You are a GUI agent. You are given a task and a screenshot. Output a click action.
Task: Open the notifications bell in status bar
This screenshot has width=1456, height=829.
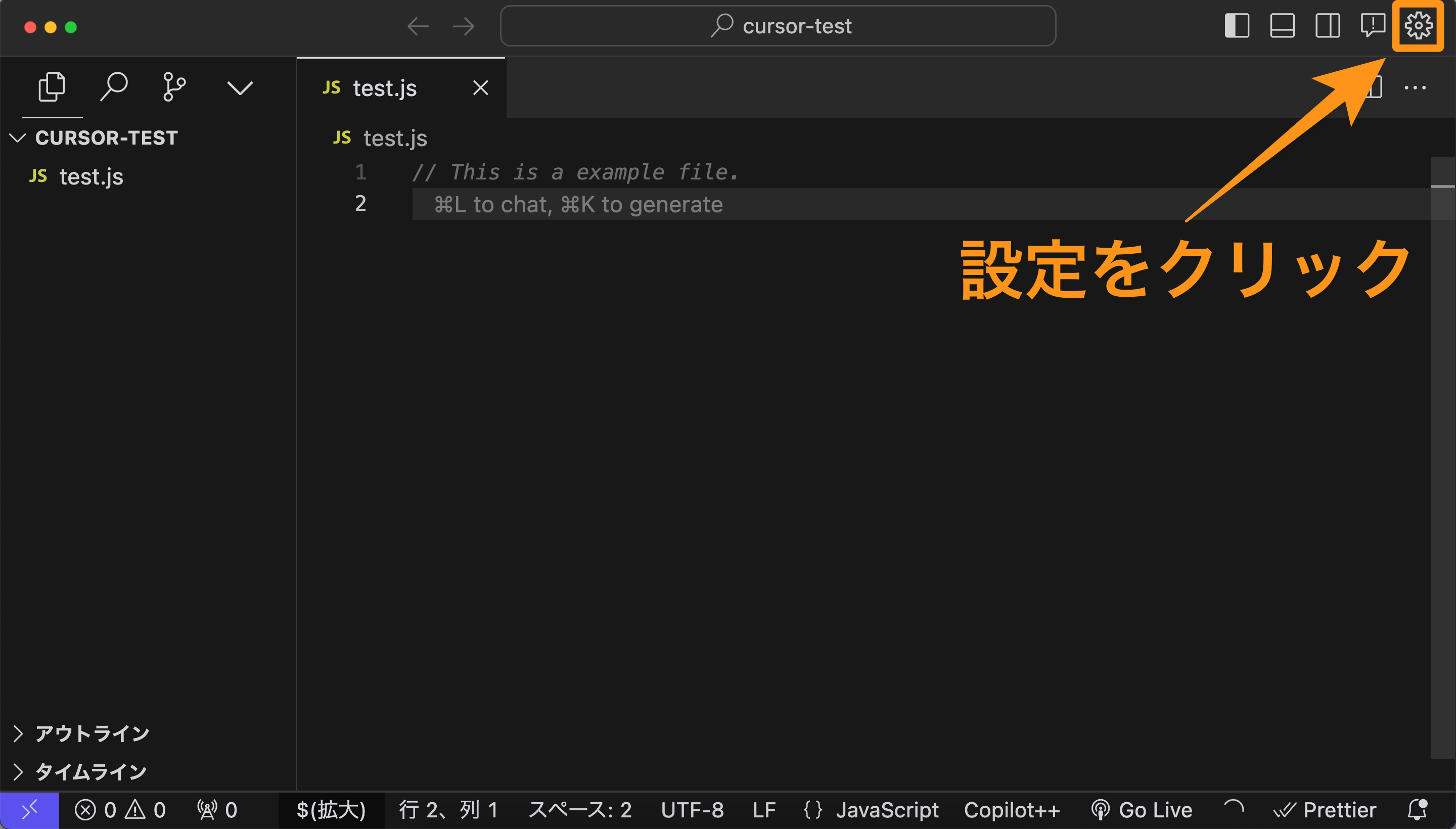[x=1417, y=809]
